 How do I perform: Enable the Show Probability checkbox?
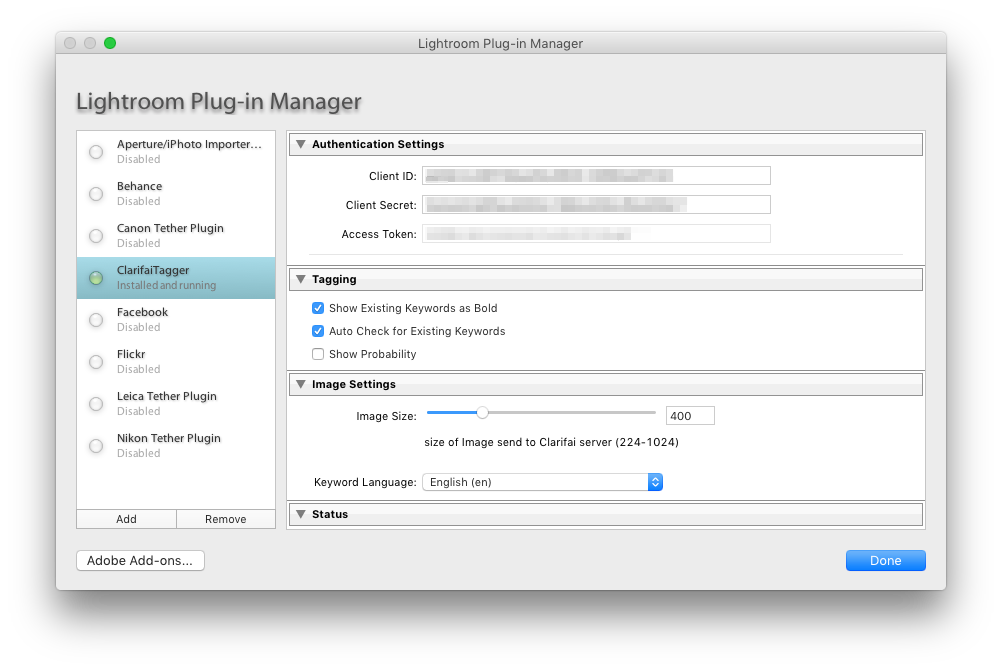(x=318, y=354)
